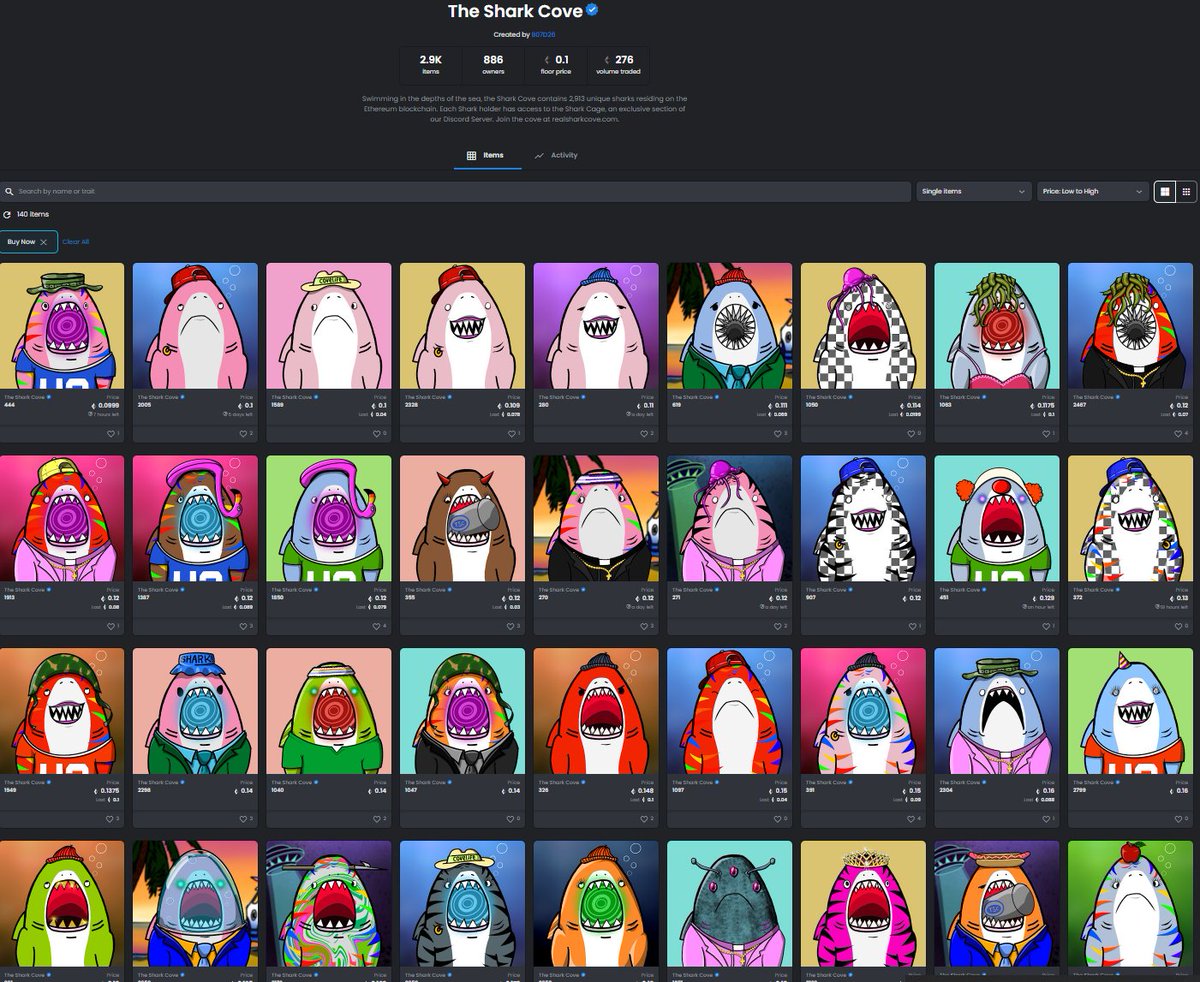Focus the Search by name or trait field
Image resolution: width=1200 pixels, height=982 pixels.
tap(456, 191)
